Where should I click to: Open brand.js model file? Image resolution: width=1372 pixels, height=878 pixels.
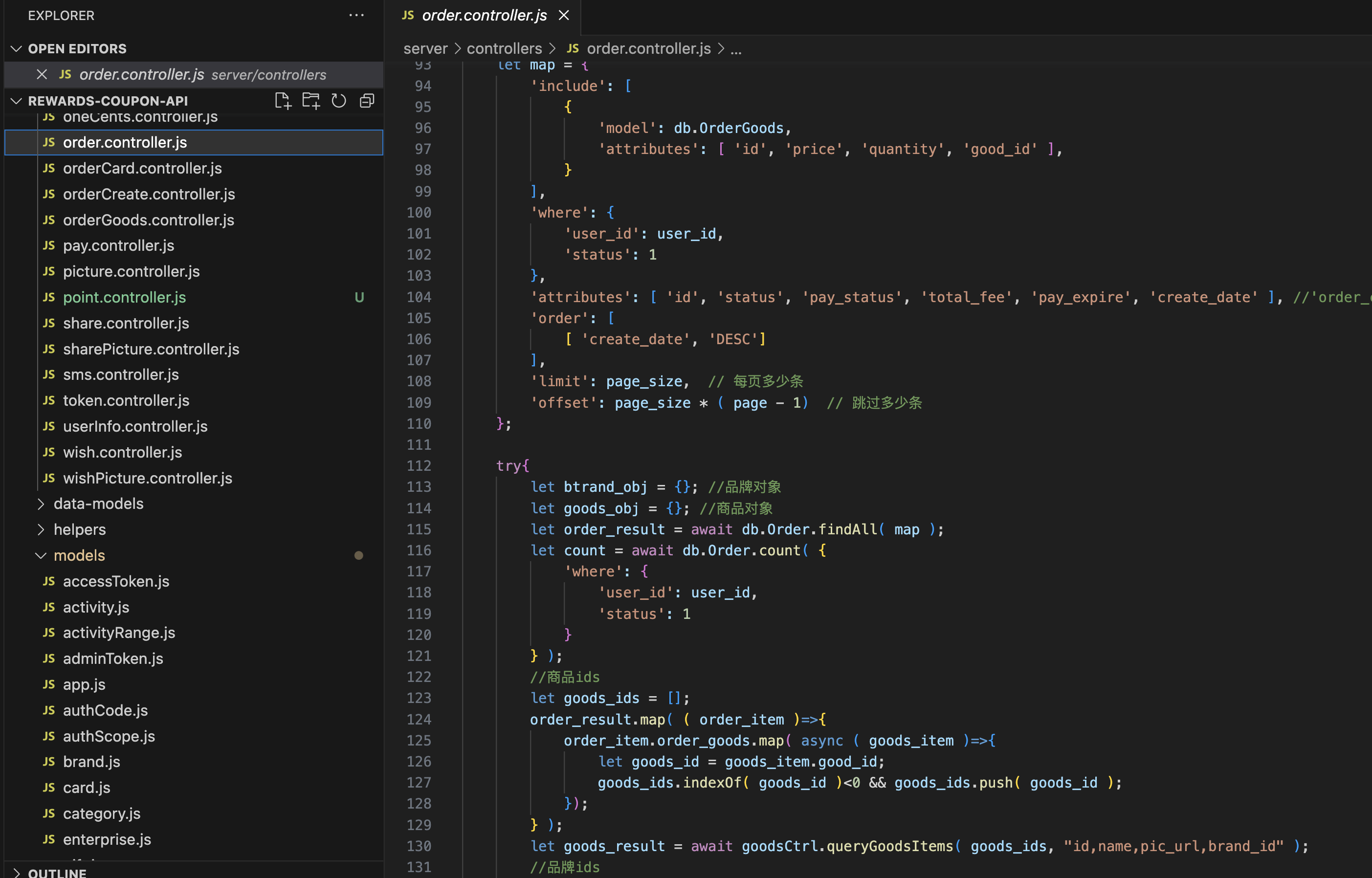pyautogui.click(x=194, y=762)
